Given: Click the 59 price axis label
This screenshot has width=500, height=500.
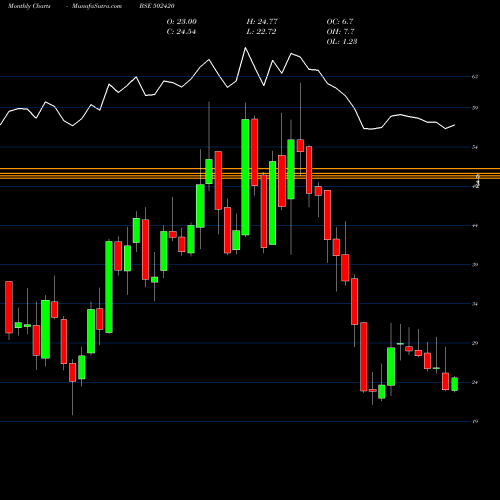Looking at the screenshot, I should pos(475,108).
